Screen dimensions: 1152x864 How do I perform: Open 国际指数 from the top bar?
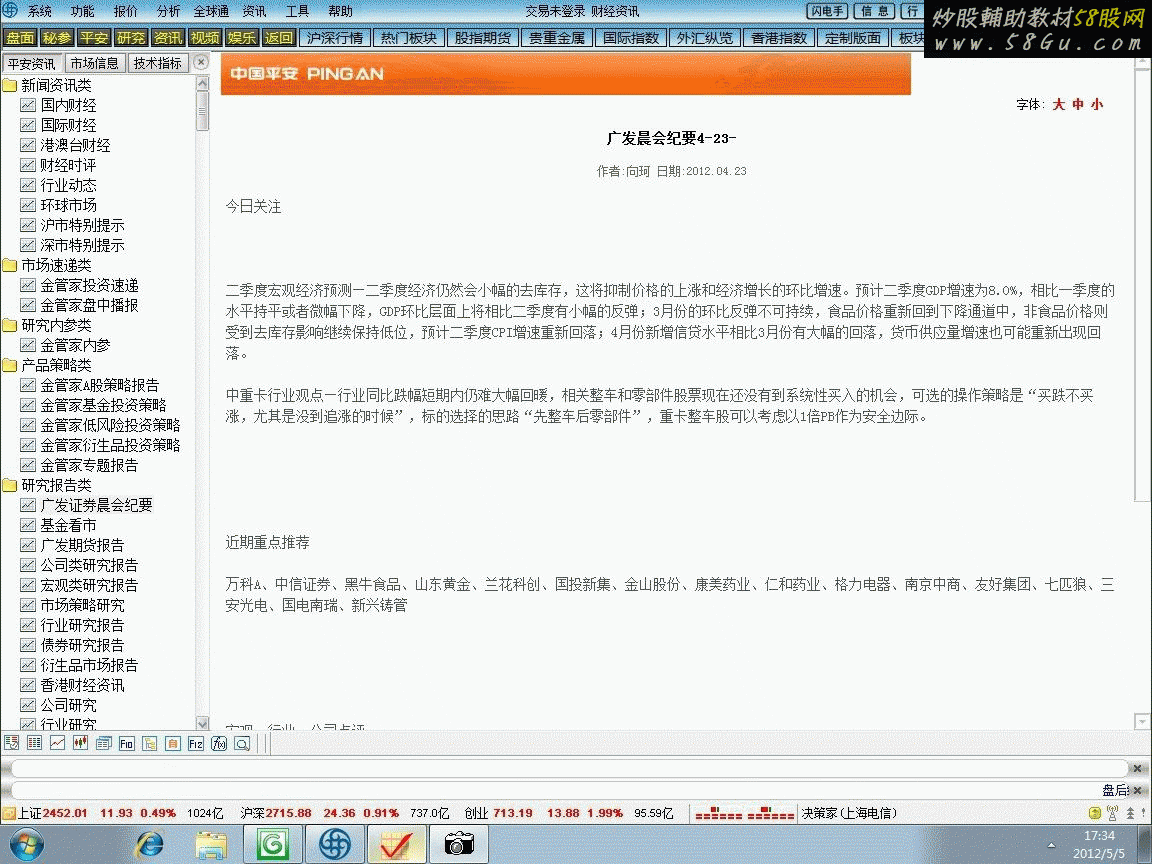[631, 38]
